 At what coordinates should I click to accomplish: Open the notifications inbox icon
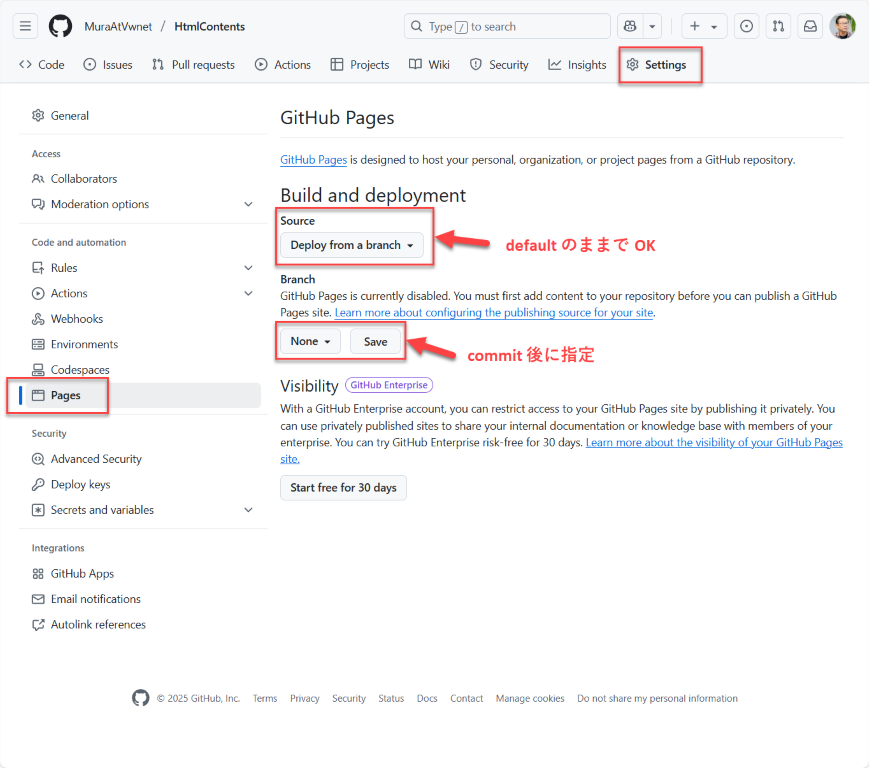pos(810,26)
